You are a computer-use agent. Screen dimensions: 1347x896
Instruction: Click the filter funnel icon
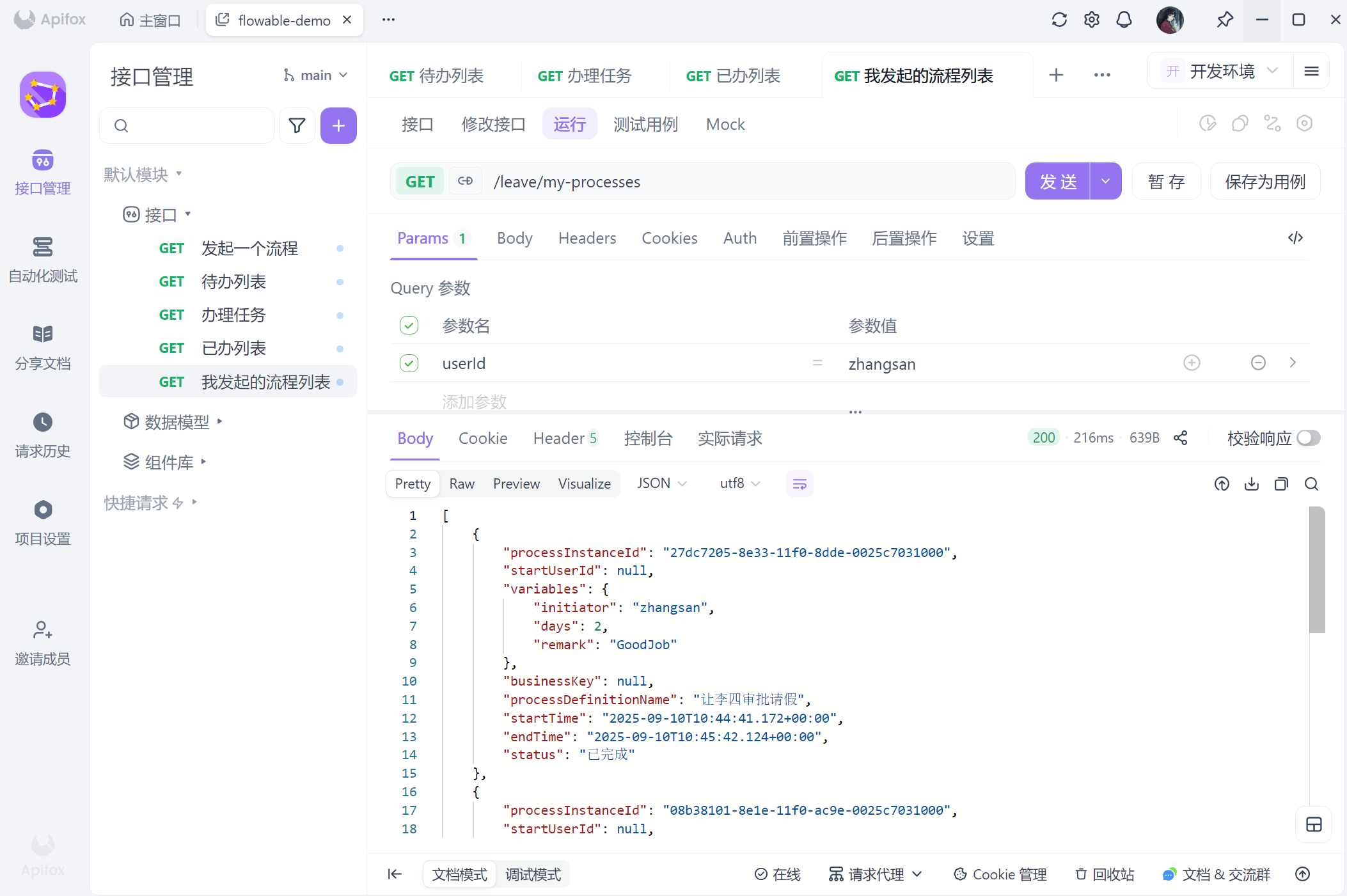click(x=297, y=125)
